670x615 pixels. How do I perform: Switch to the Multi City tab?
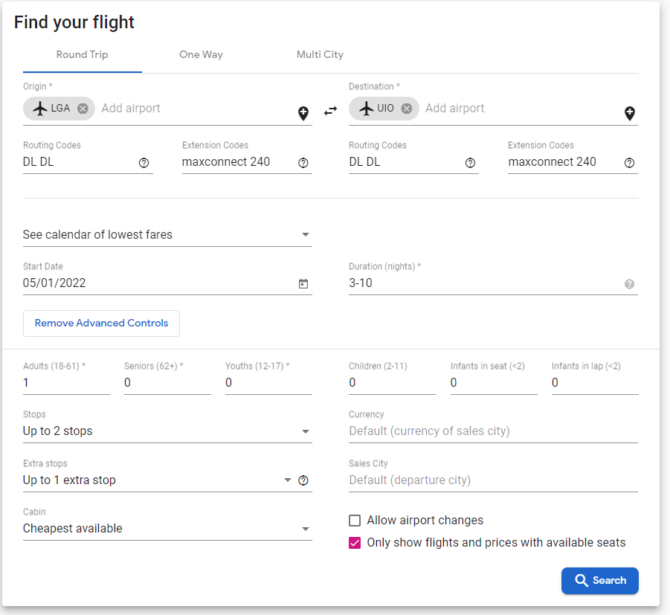pyautogui.click(x=320, y=55)
